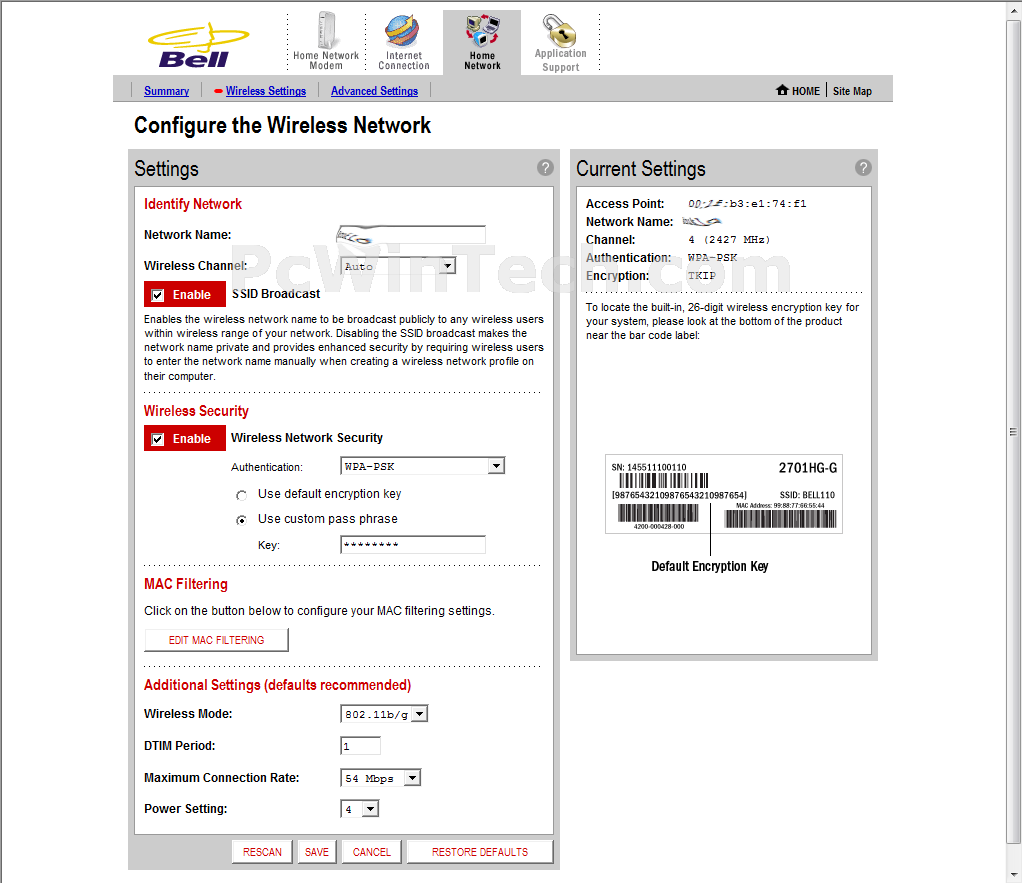Click the Settings panel help question mark
This screenshot has width=1022, height=883.
click(545, 167)
